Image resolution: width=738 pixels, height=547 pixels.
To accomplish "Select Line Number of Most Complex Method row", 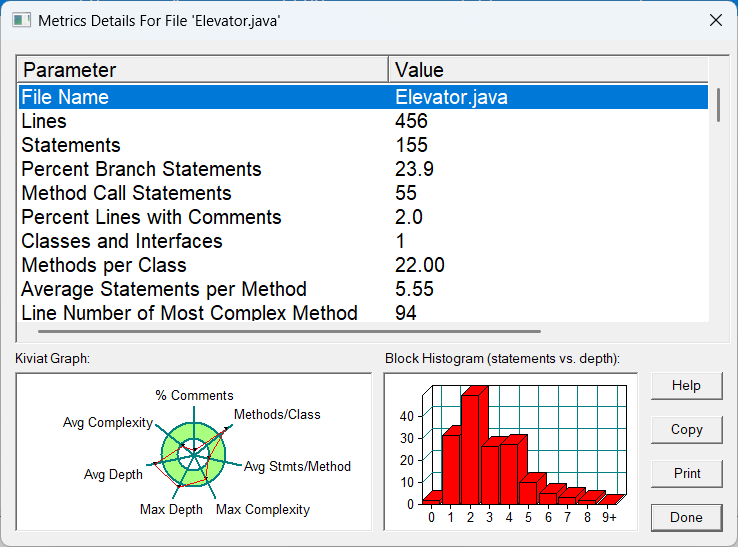I will tap(363, 313).
